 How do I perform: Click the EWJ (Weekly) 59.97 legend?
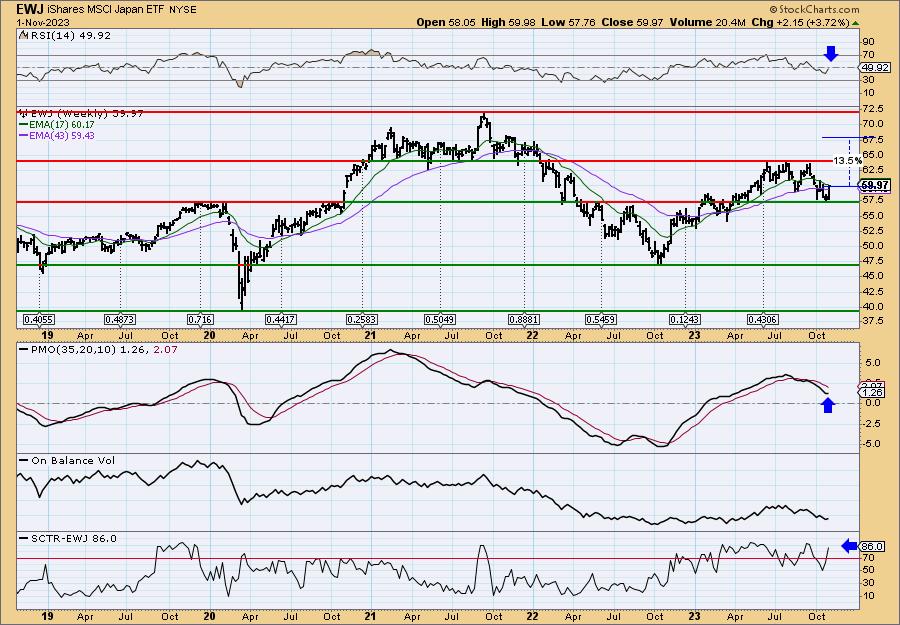click(x=86, y=114)
